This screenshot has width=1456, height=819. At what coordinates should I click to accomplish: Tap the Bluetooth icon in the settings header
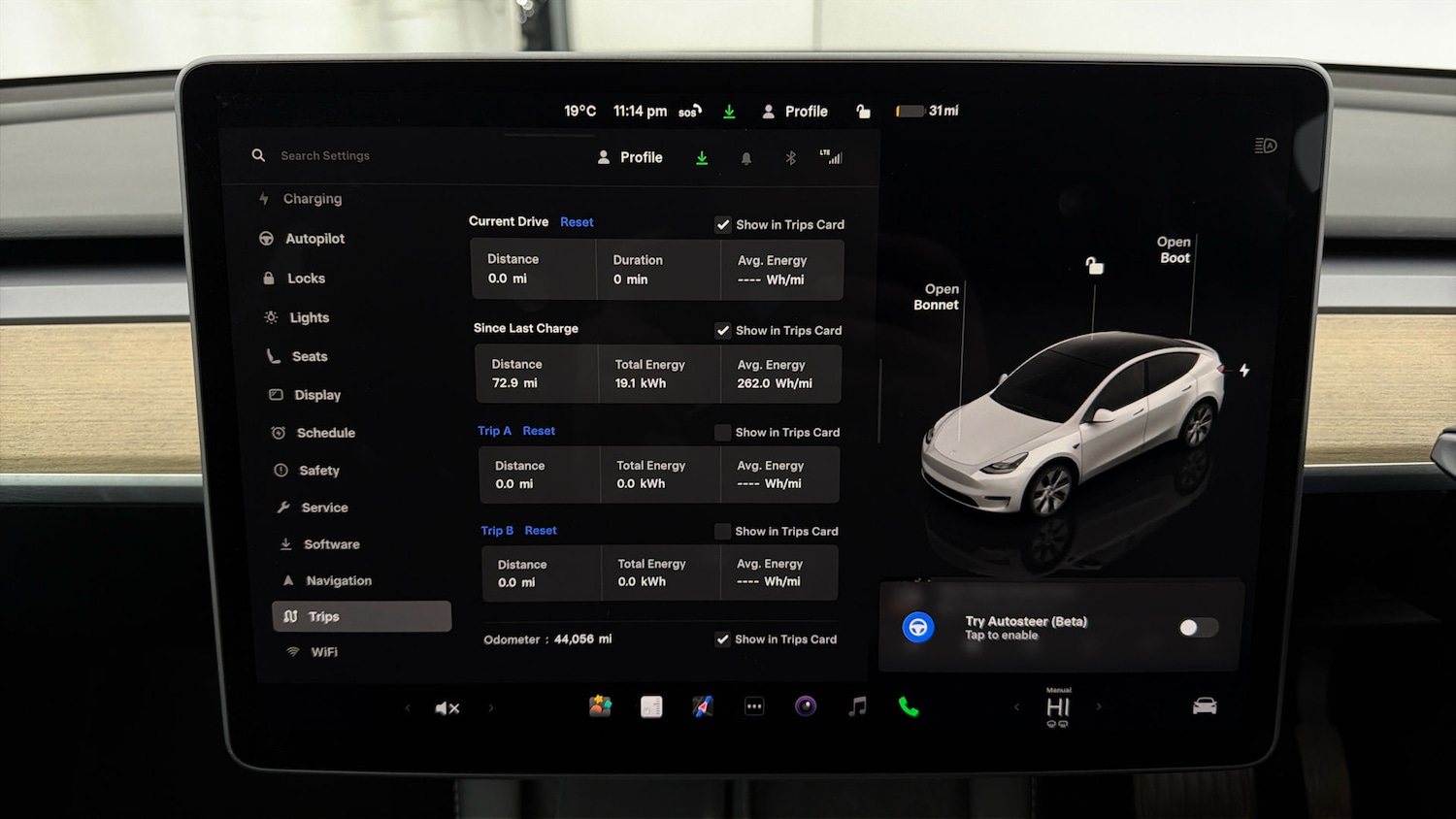click(790, 157)
